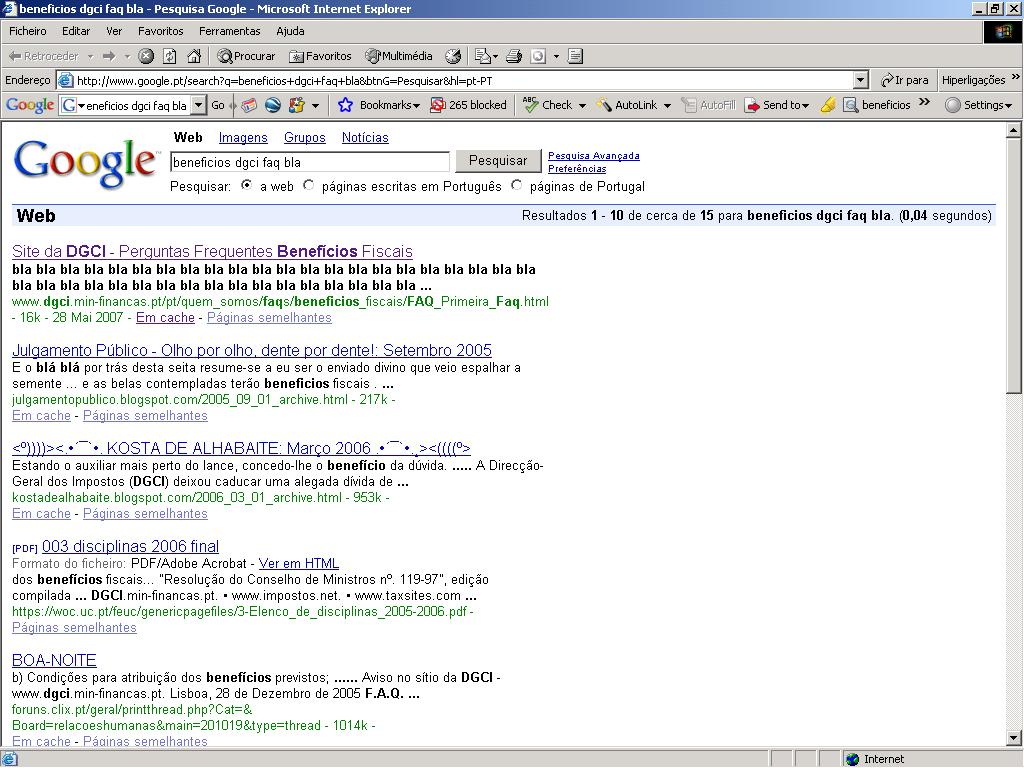This screenshot has height=768, width=1024.
Task: Open 'Julgamento Público' result link
Action: pyautogui.click(x=251, y=350)
